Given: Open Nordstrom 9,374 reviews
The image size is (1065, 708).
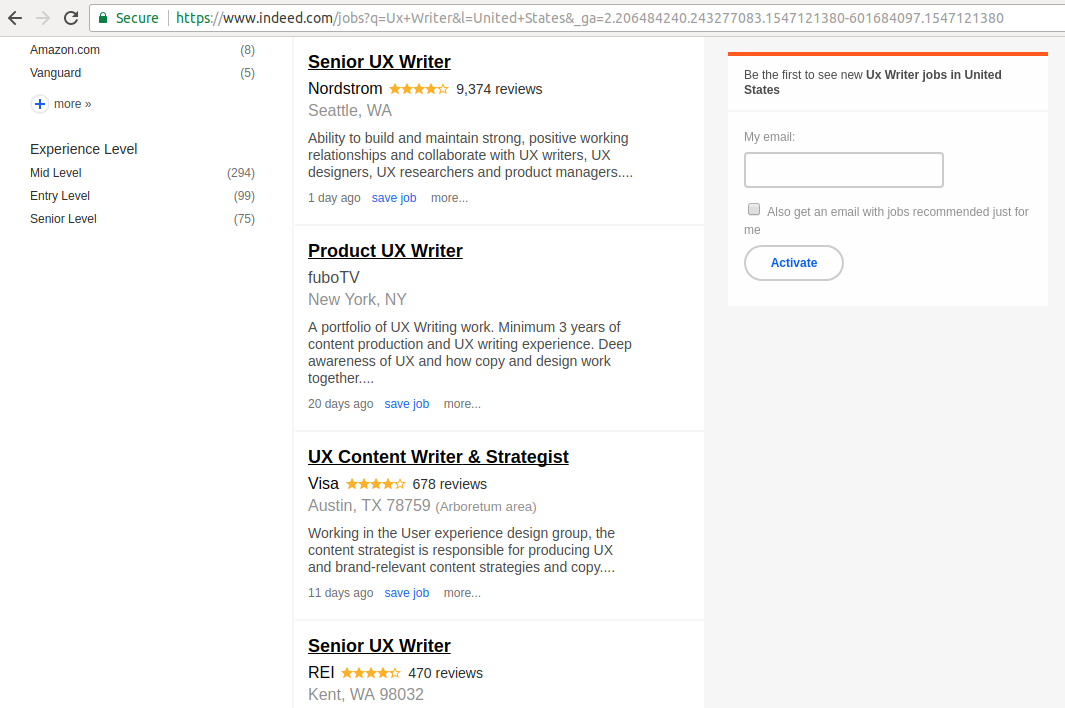Looking at the screenshot, I should point(499,89).
